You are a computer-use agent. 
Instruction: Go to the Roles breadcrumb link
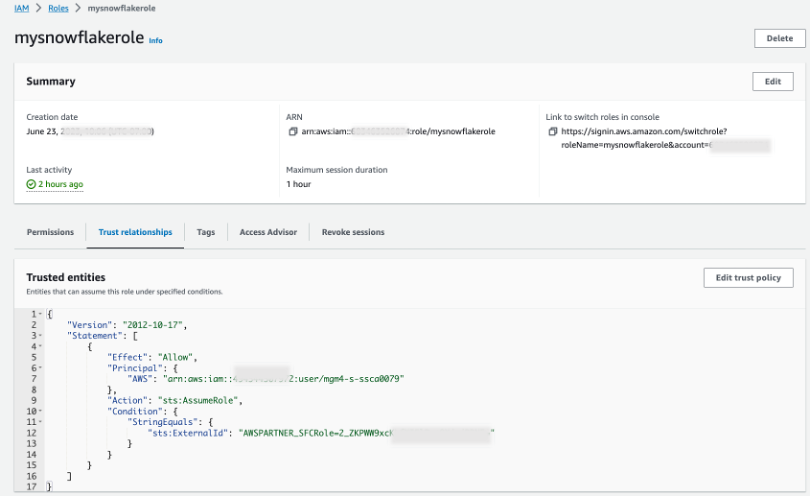pos(58,8)
